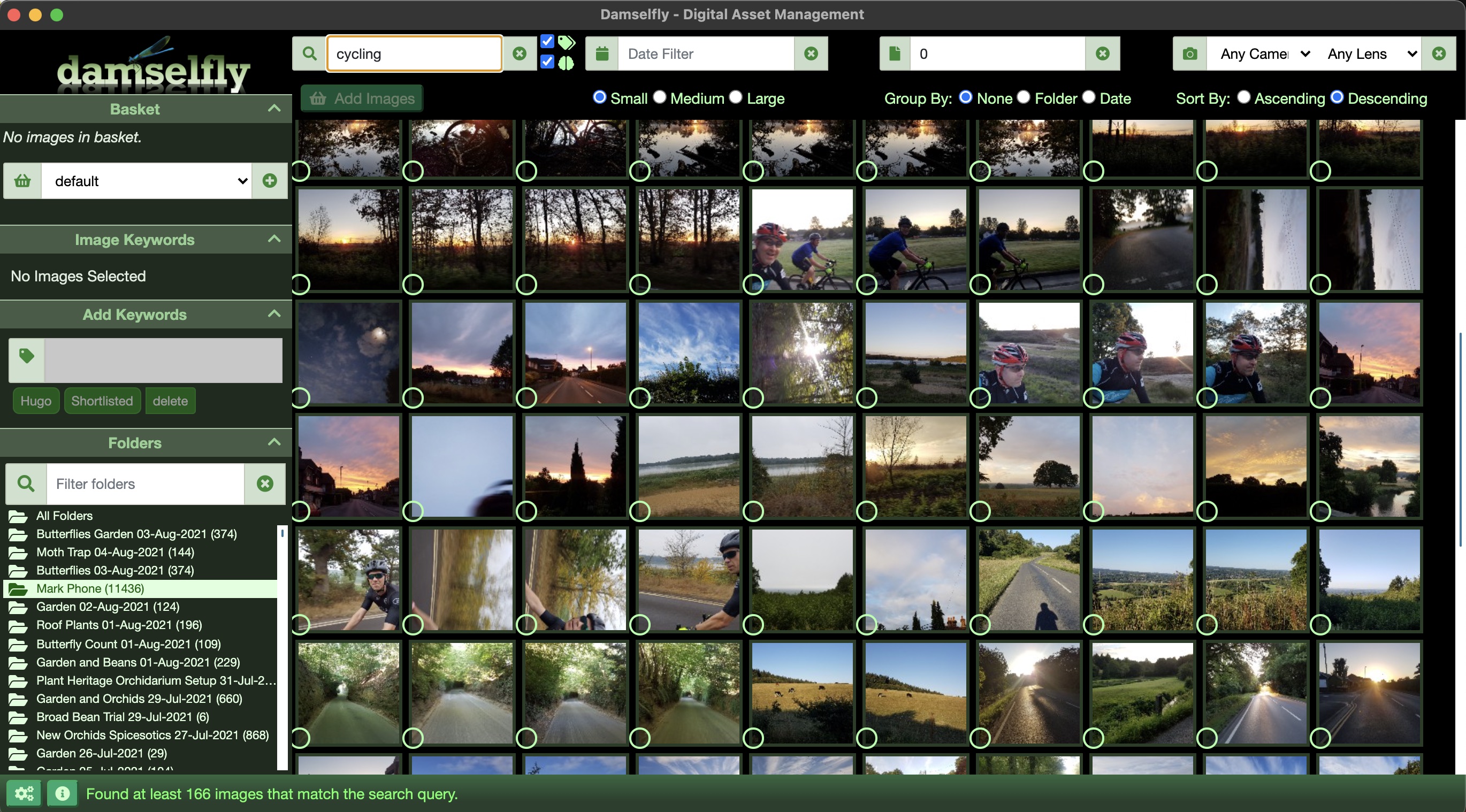Image resolution: width=1466 pixels, height=812 pixels.
Task: Click the calendar date filter icon
Action: 602,53
